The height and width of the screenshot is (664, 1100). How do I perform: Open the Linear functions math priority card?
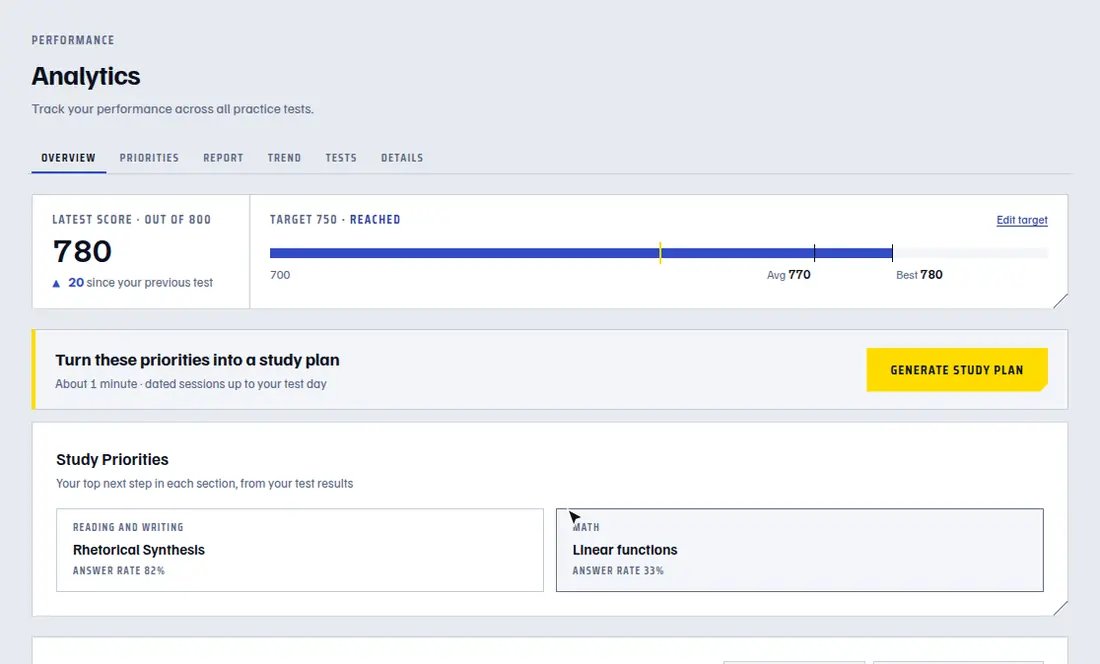coord(800,550)
